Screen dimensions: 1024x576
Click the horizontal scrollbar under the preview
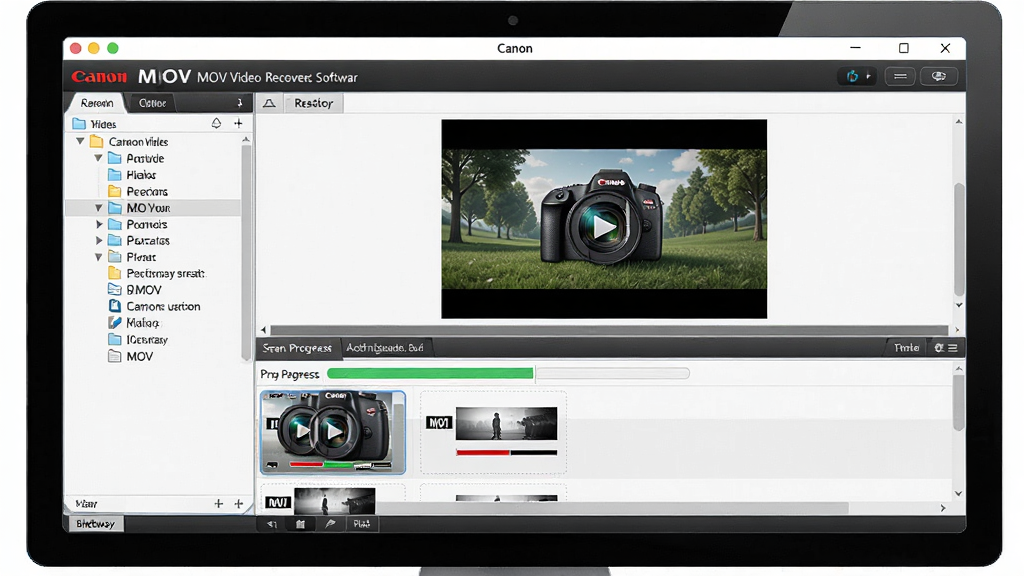pyautogui.click(x=609, y=330)
